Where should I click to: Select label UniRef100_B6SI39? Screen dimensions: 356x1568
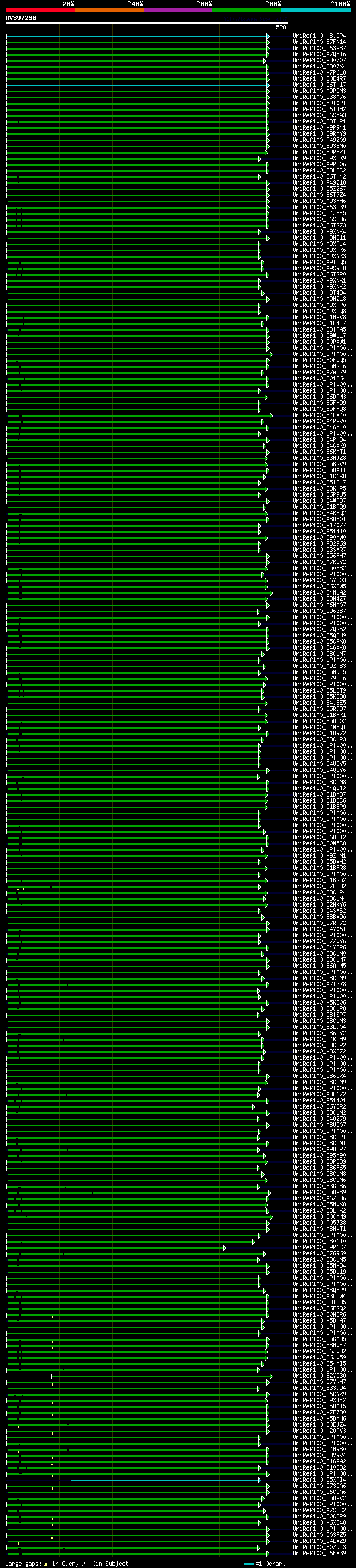319,207
